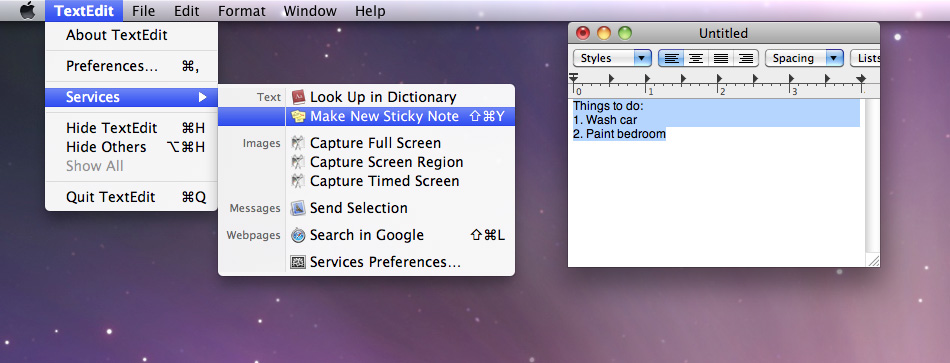This screenshot has height=363, width=950.
Task: Choose About TextEdit
Action: tap(131, 35)
